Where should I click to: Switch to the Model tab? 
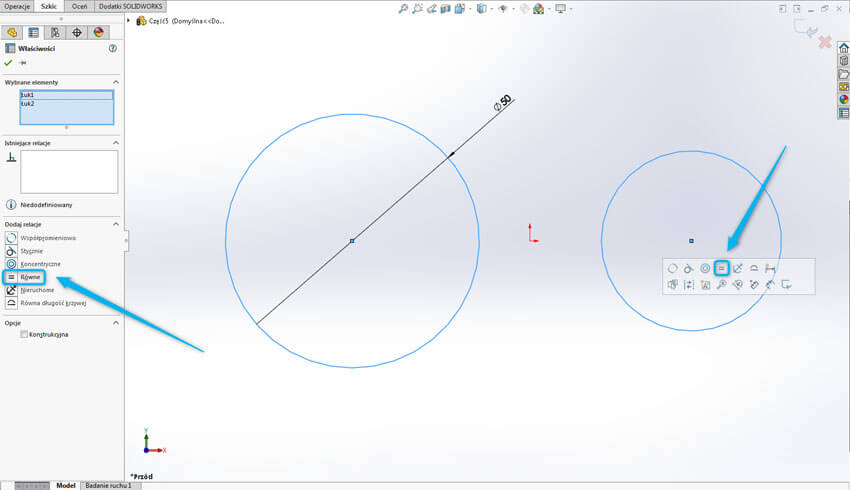tap(66, 485)
